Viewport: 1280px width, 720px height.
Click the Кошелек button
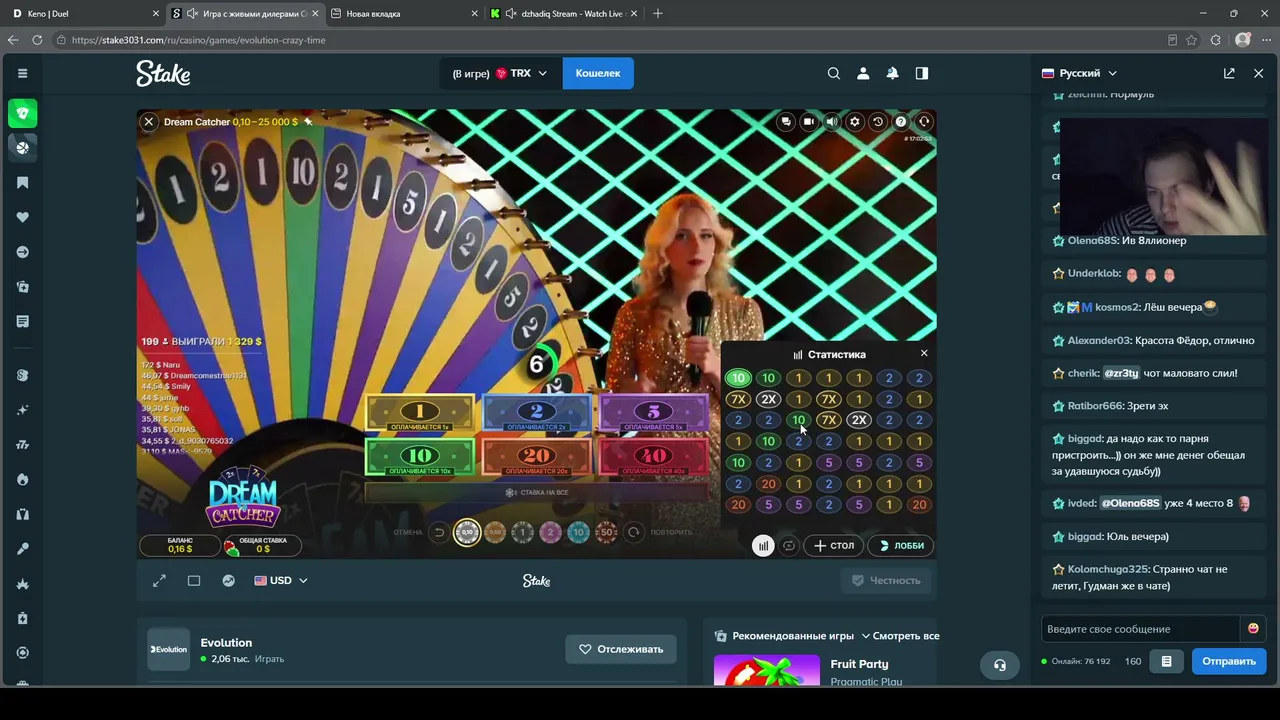point(598,73)
